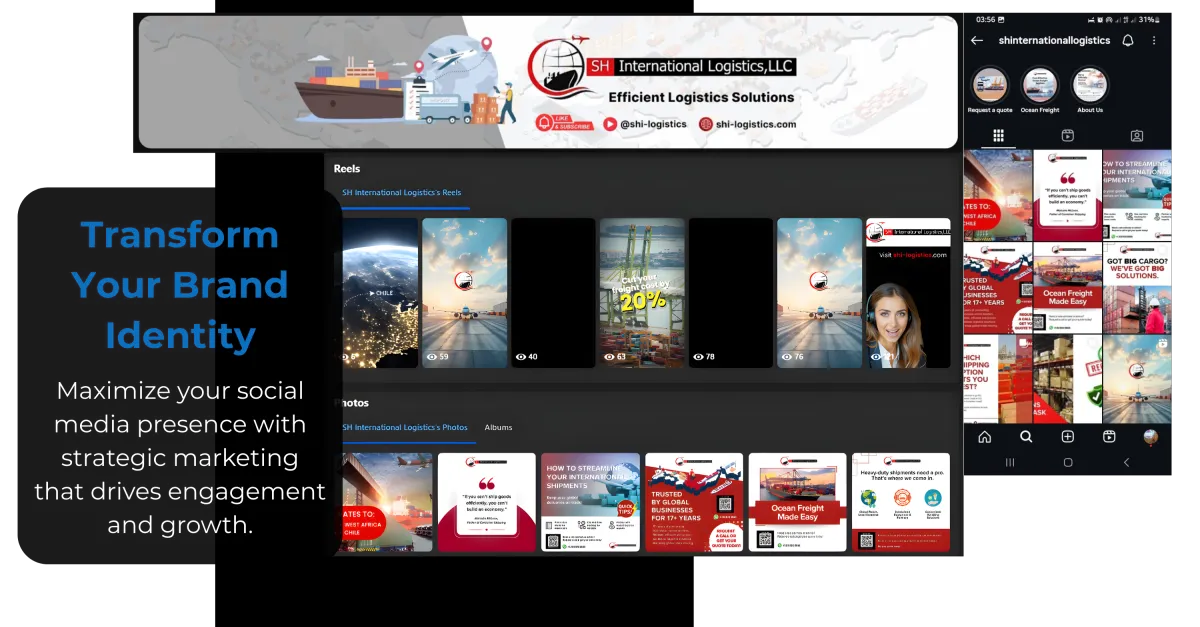Tap Android home button on phone
The image size is (1200, 627).
click(1068, 462)
